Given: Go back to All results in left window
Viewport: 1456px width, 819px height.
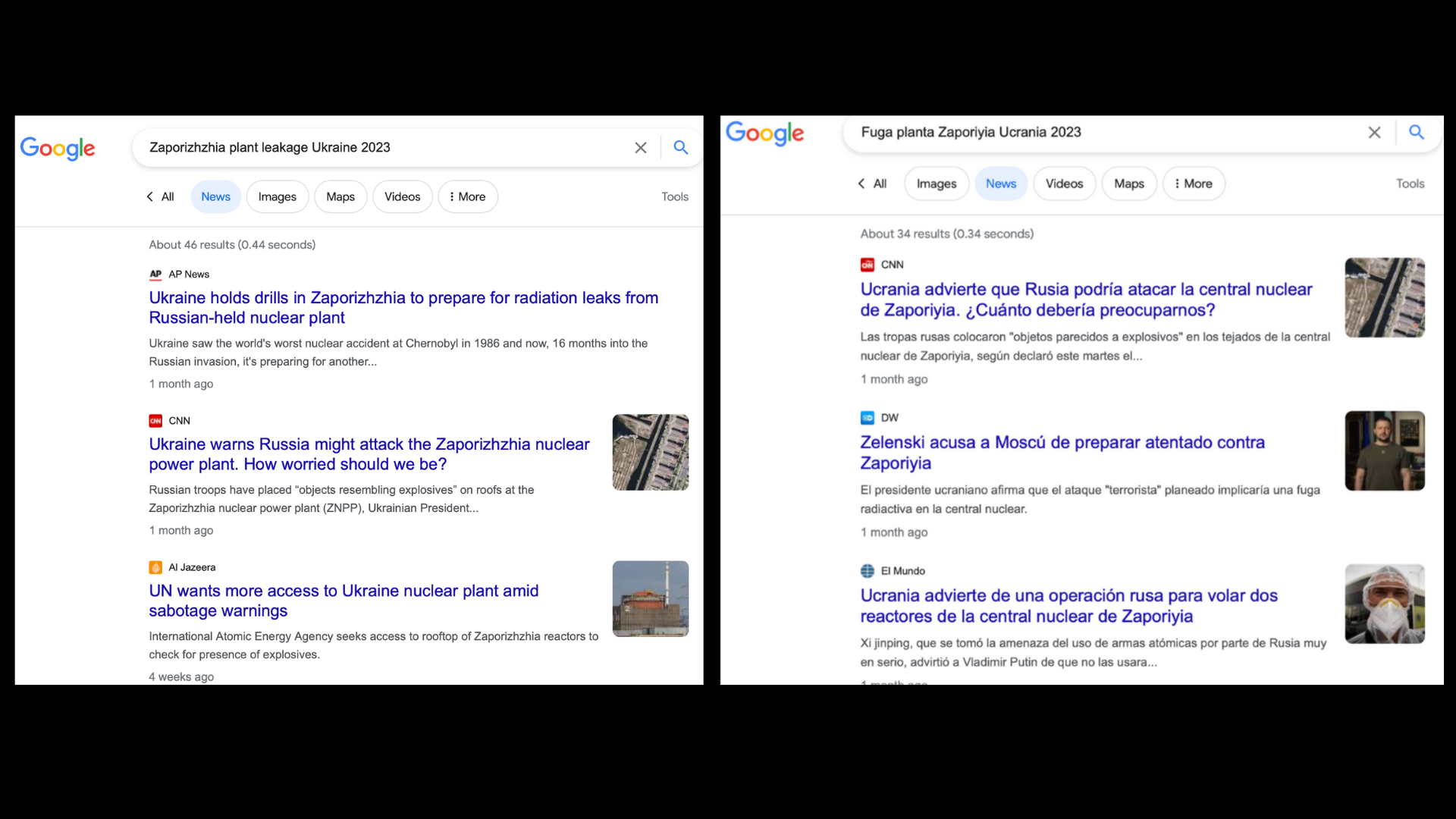Looking at the screenshot, I should click(160, 196).
